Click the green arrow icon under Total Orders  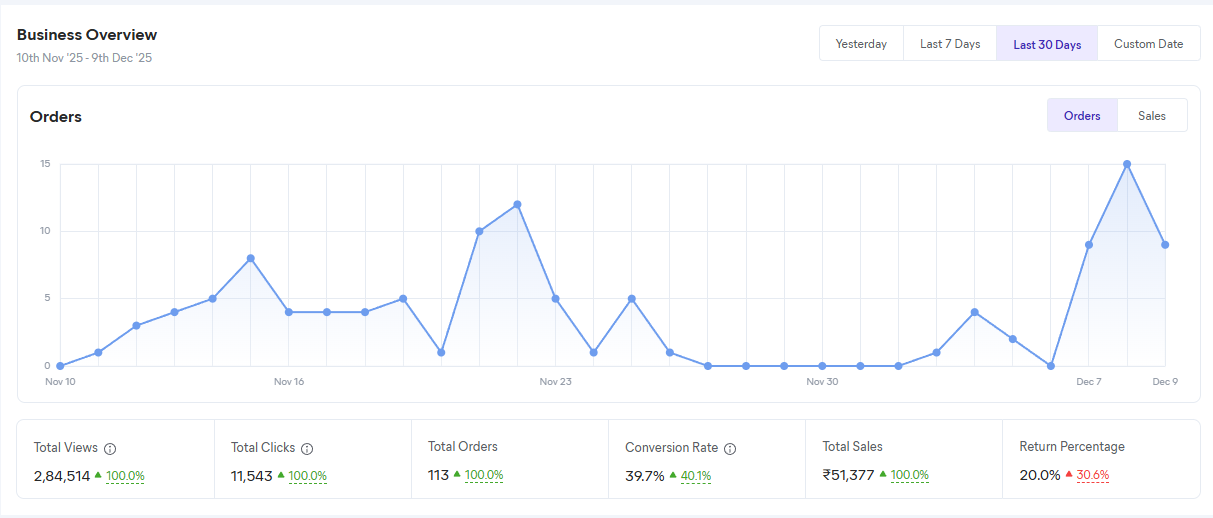tap(457, 474)
